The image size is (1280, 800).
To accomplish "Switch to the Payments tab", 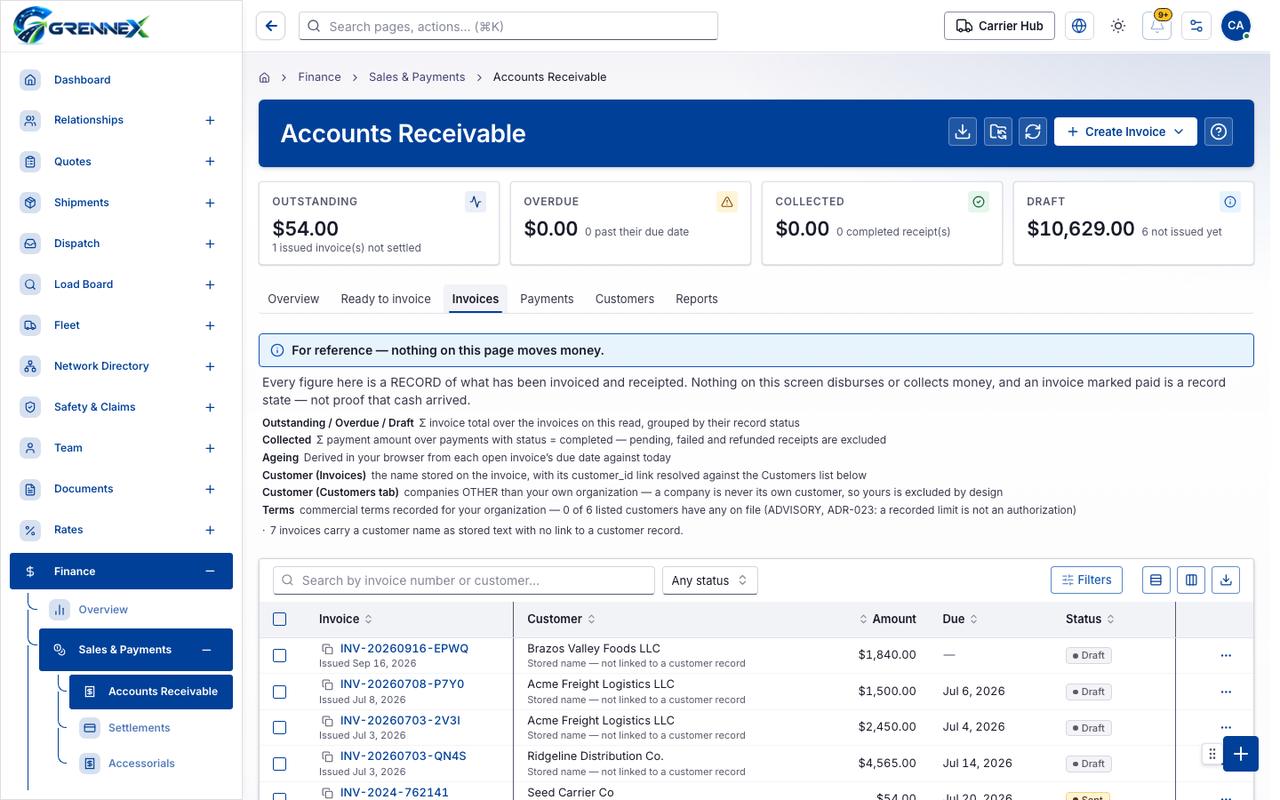I will [547, 299].
